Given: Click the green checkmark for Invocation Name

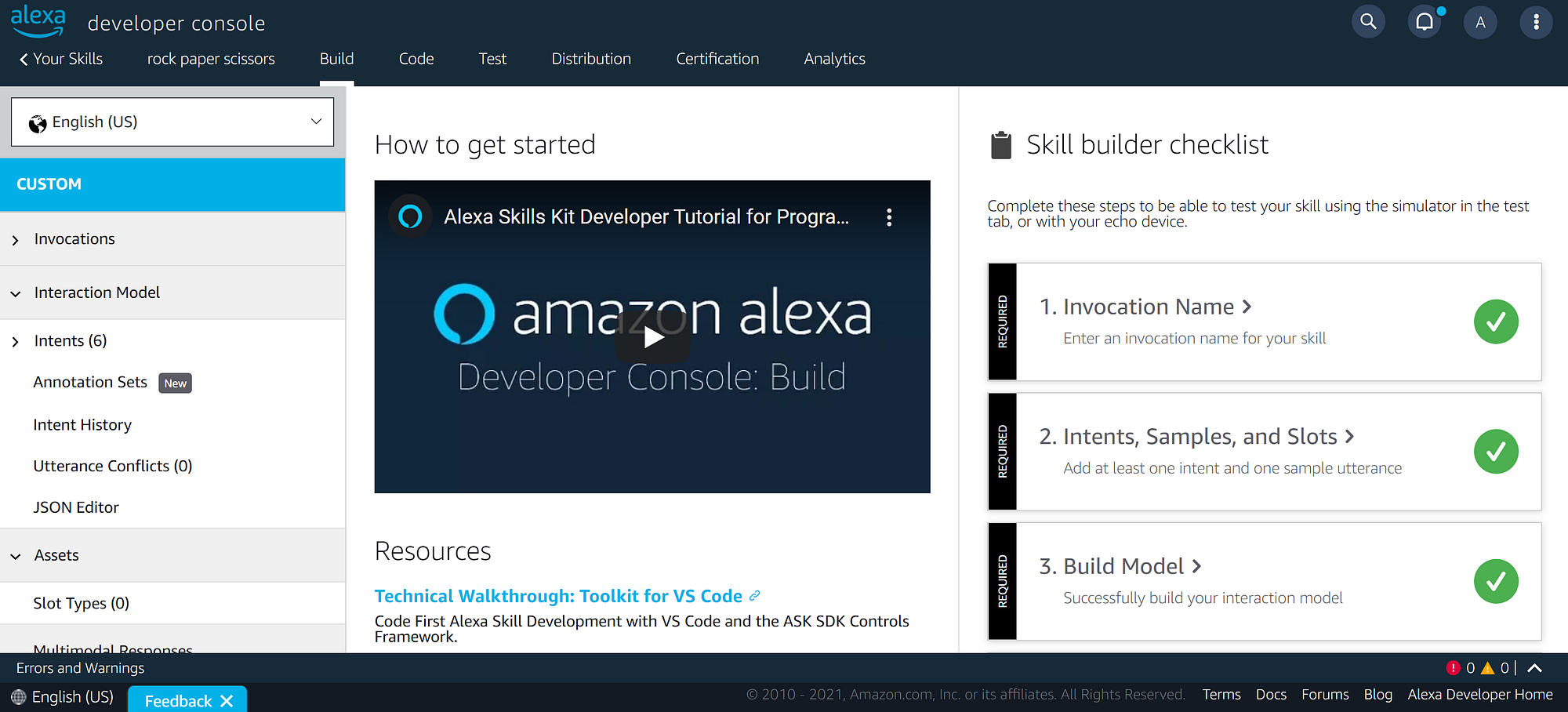Looking at the screenshot, I should click(x=1496, y=321).
